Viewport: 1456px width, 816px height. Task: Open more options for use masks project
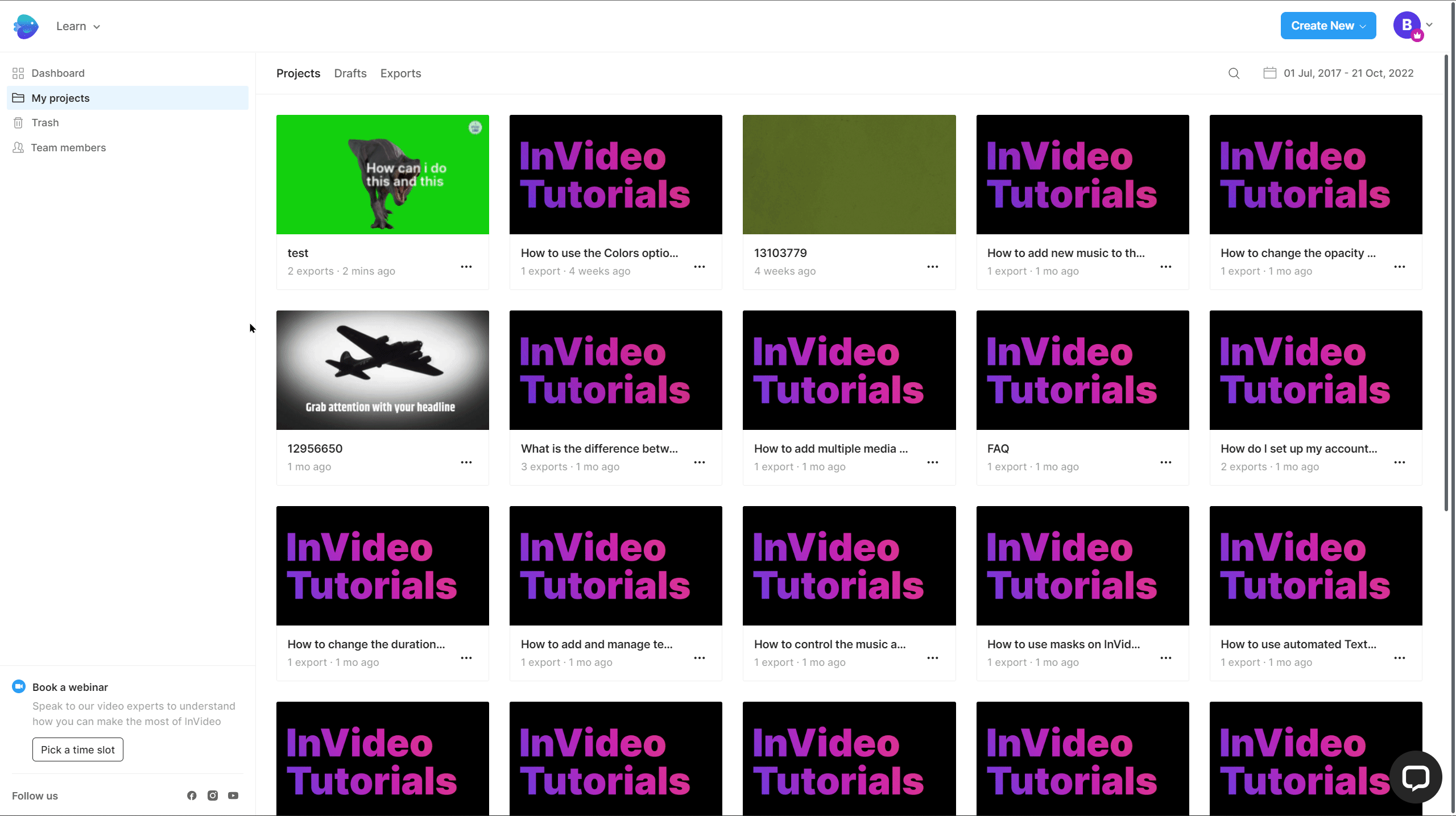click(1166, 658)
